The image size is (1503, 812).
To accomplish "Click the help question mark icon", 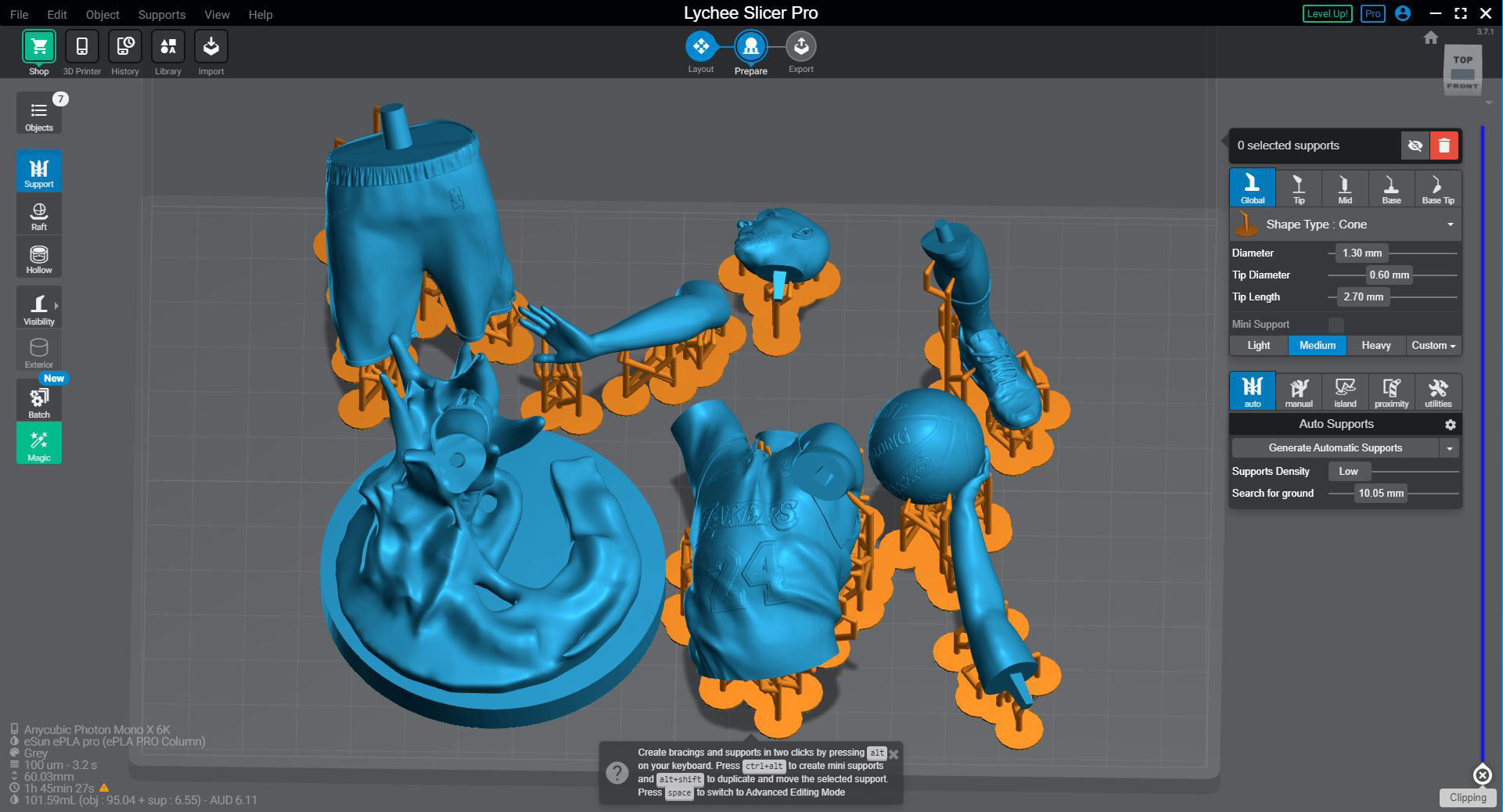I will click(617, 773).
